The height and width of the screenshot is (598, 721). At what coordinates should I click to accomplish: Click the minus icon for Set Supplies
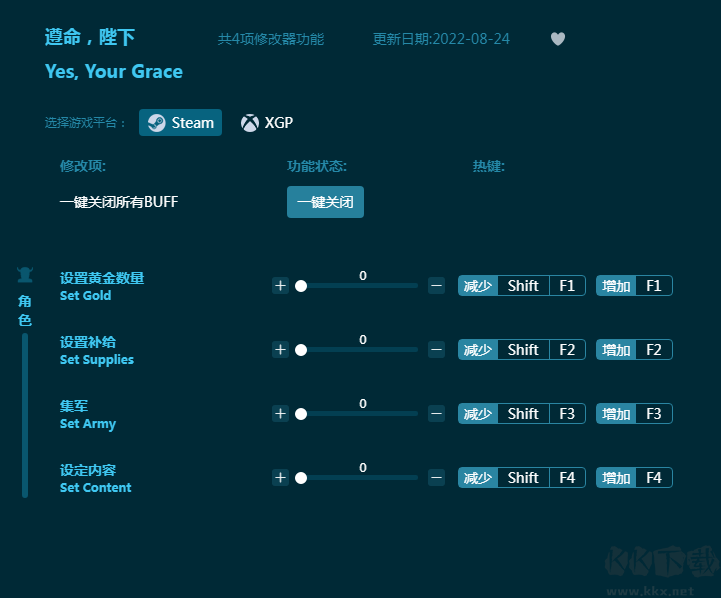click(436, 350)
